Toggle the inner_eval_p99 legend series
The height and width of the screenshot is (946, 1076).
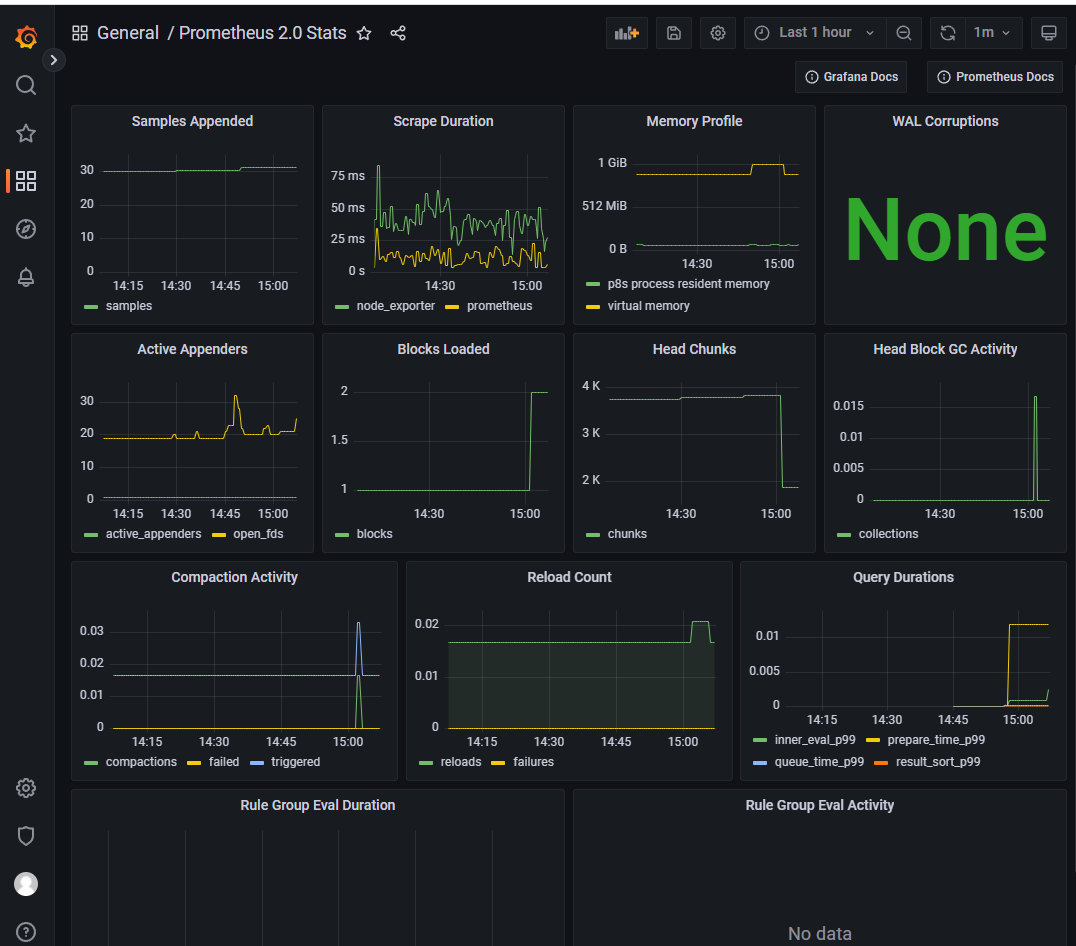[815, 740]
